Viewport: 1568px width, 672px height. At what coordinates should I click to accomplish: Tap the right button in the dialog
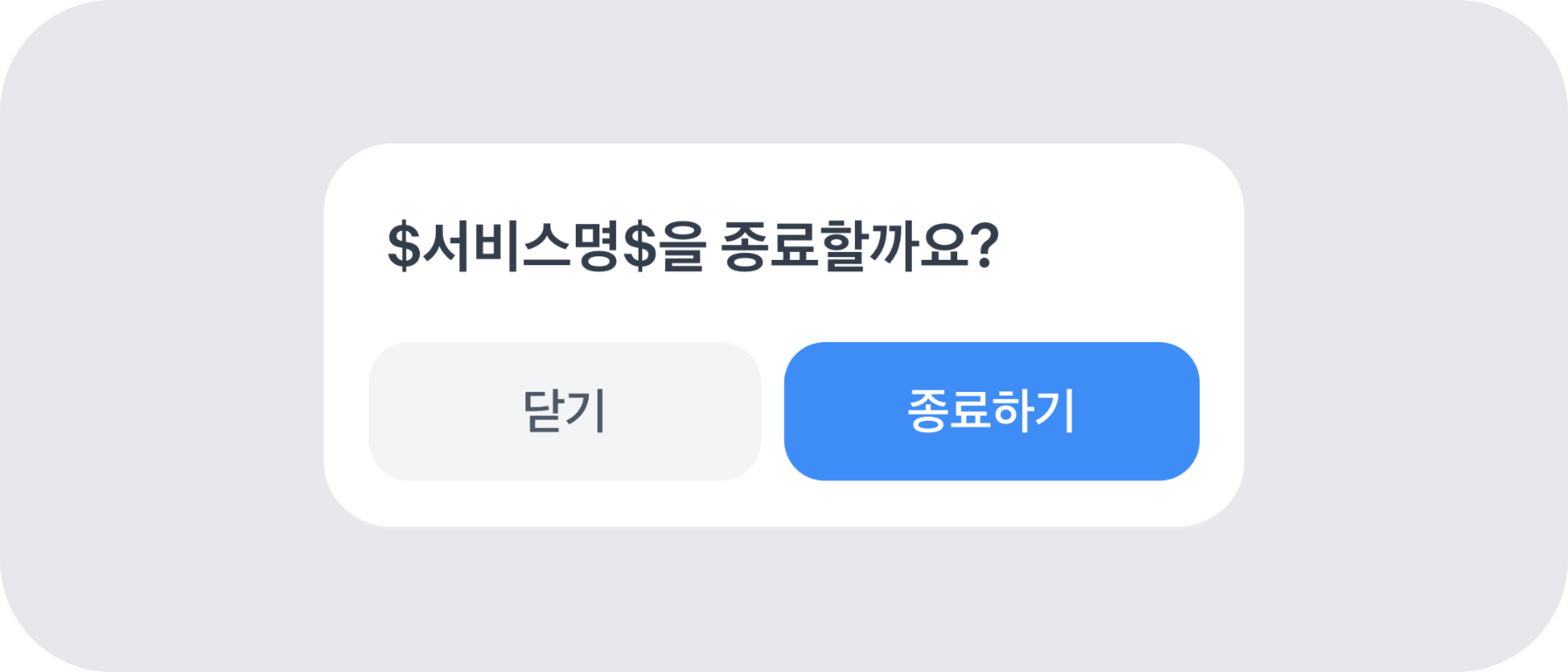(x=991, y=412)
